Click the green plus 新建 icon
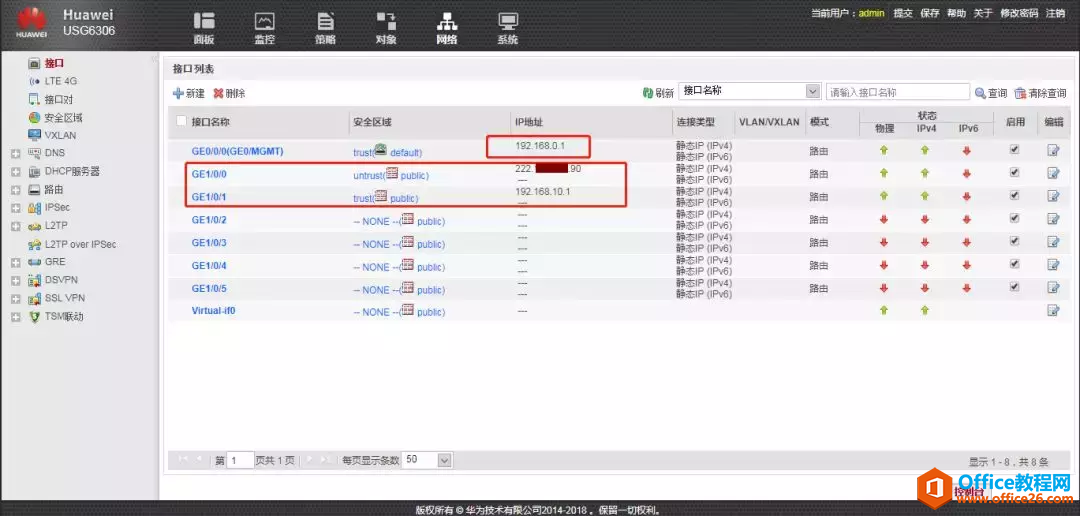The image size is (1080, 516). tap(178, 92)
